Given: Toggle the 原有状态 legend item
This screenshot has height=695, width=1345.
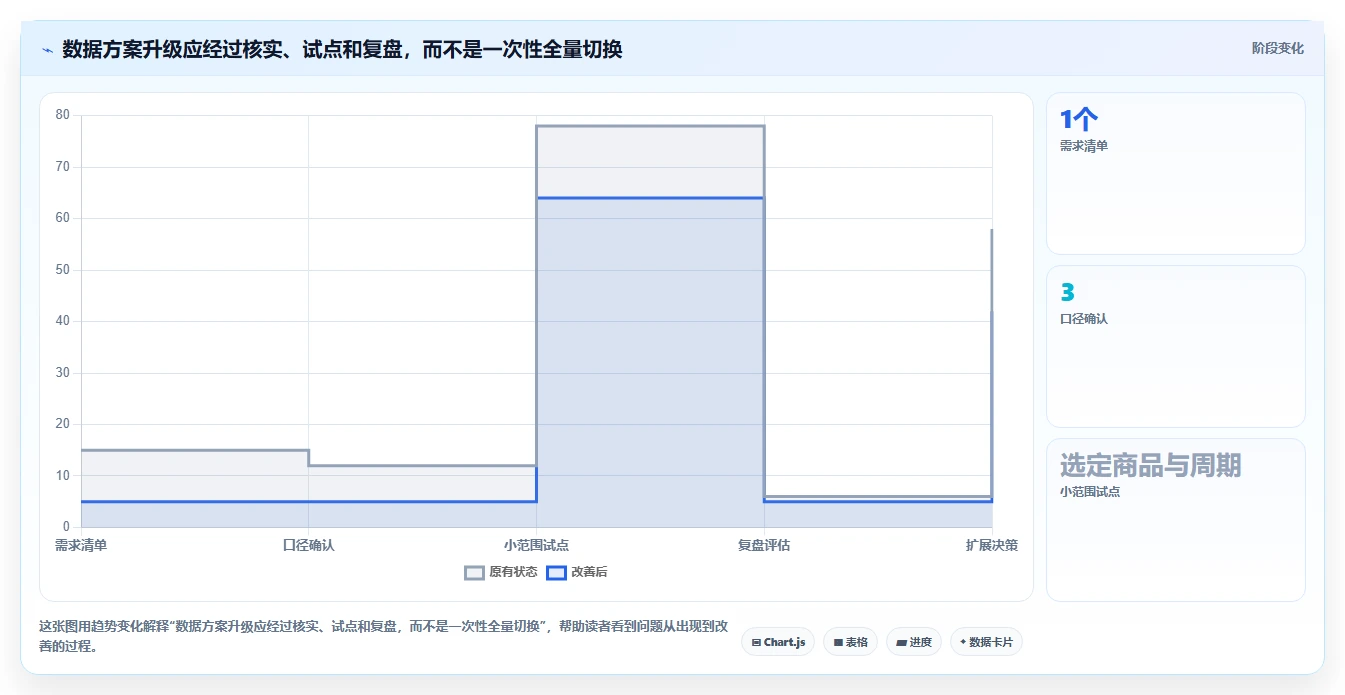Looking at the screenshot, I should pyautogui.click(x=501, y=572).
